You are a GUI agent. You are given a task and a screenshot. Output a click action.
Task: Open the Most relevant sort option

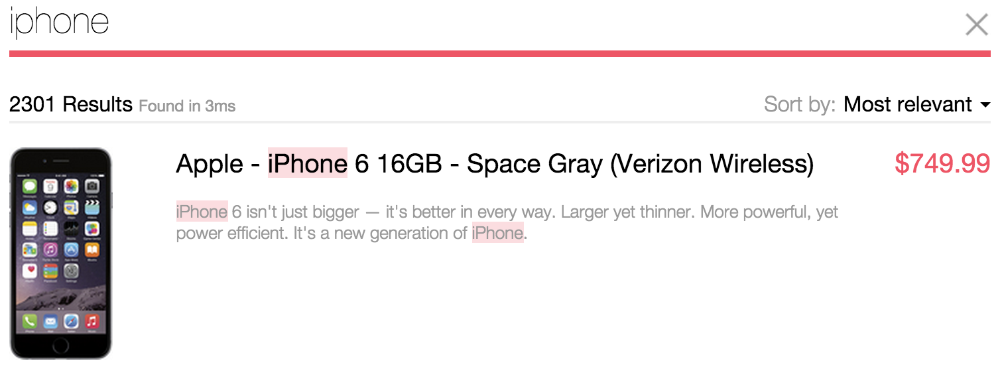[908, 105]
